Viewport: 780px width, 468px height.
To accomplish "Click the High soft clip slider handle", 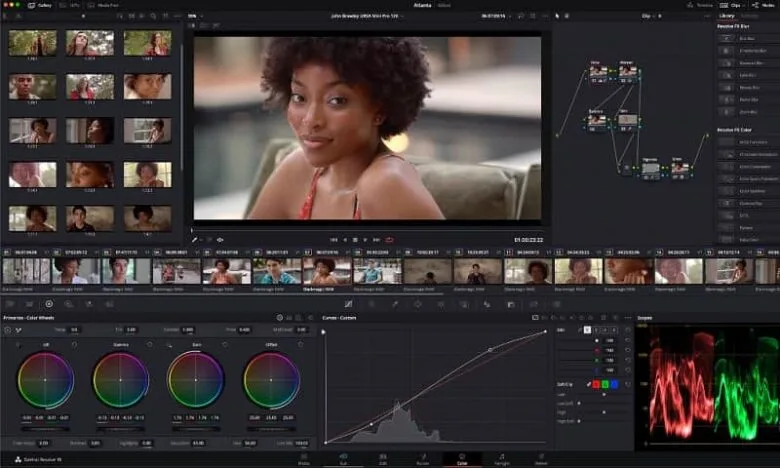I will 604,412.
